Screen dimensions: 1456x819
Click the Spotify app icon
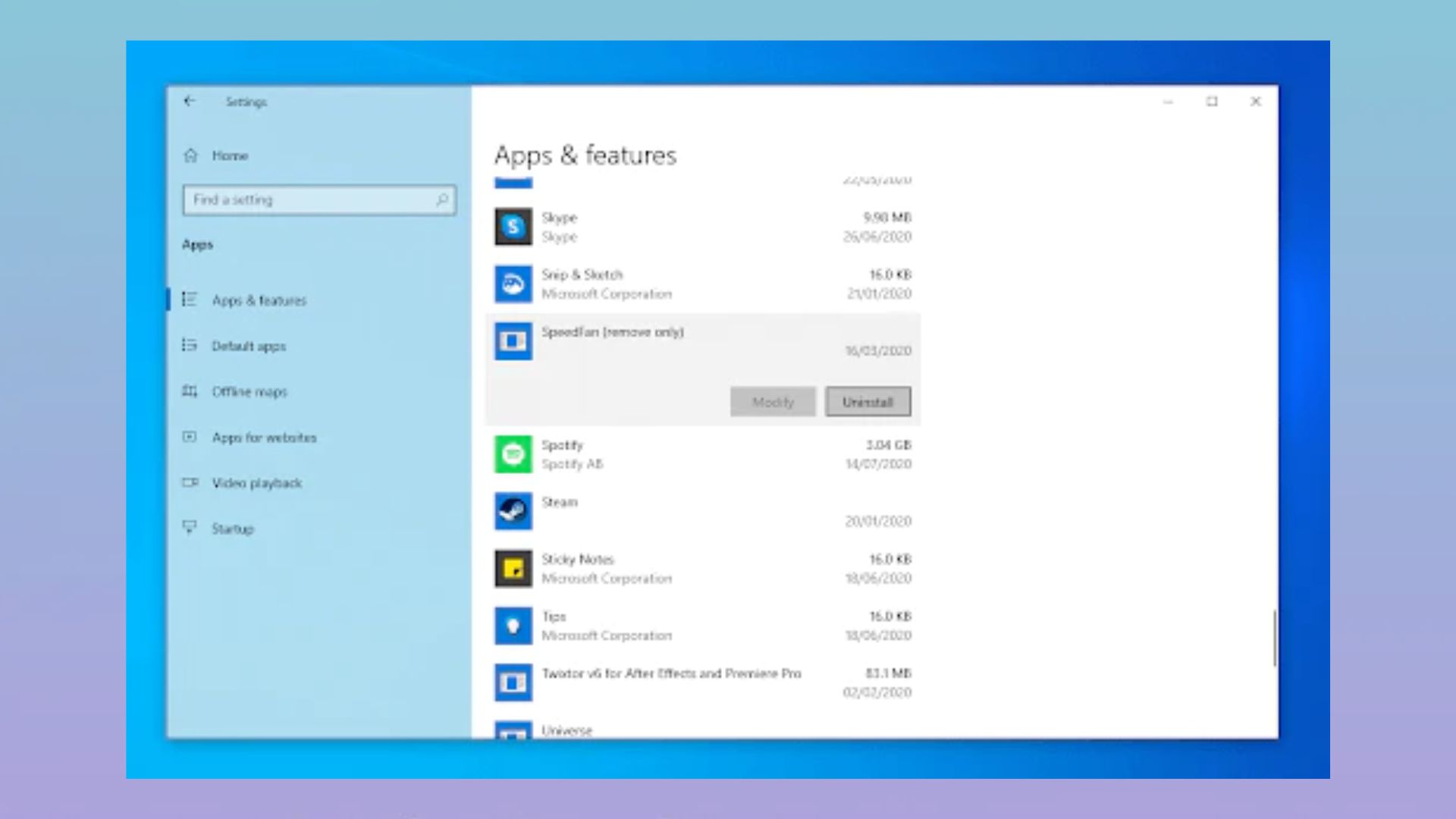(513, 454)
